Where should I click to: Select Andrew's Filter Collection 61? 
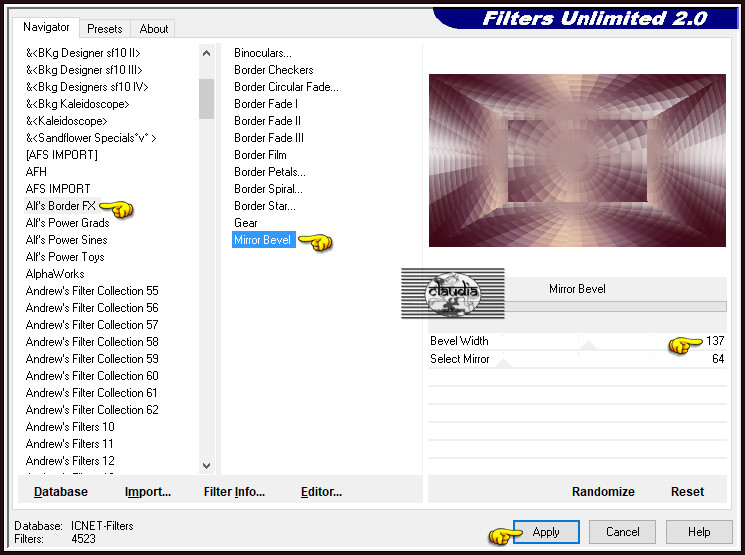point(91,393)
